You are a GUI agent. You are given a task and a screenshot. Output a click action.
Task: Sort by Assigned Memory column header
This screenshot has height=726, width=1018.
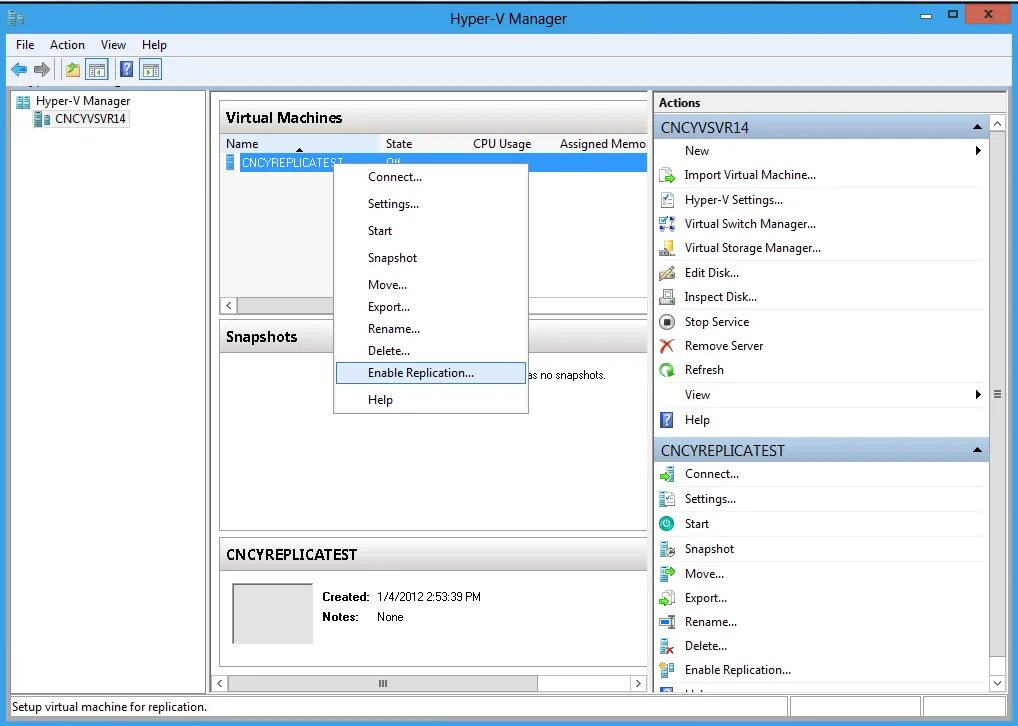coord(601,144)
